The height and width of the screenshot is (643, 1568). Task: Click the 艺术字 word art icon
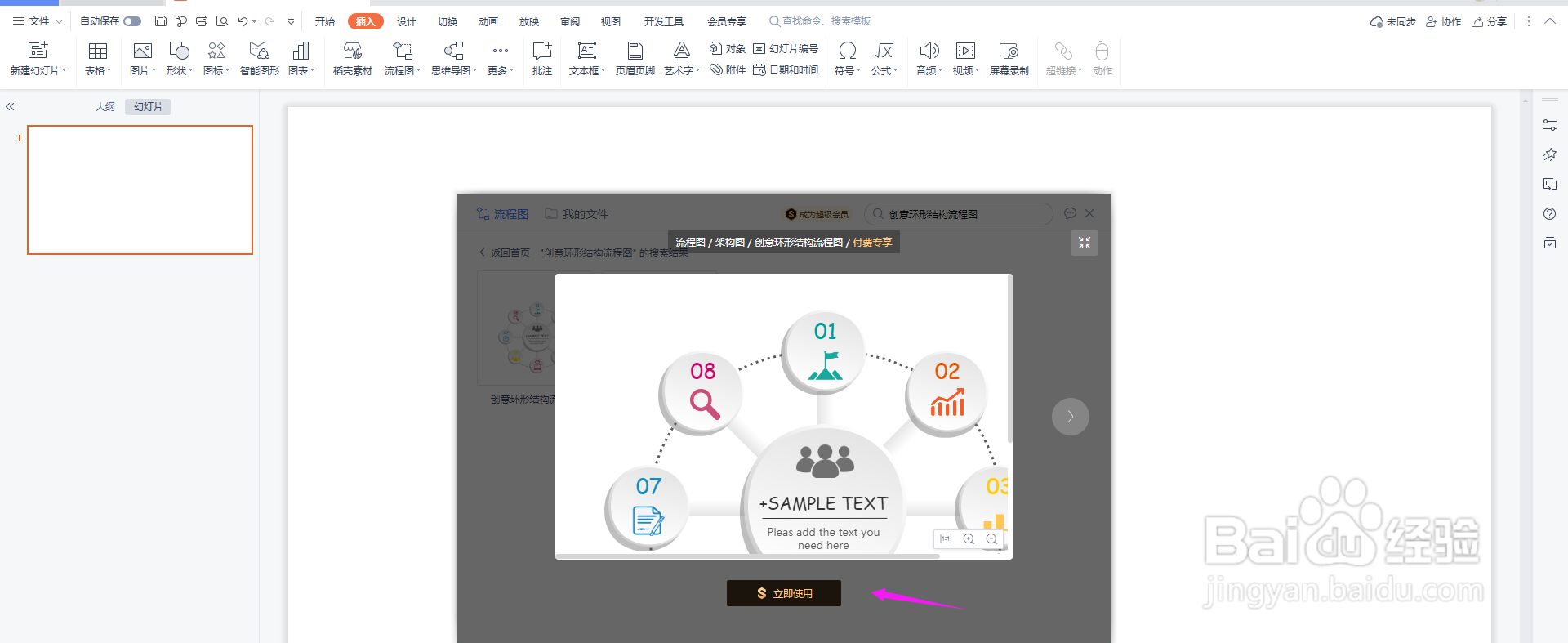coord(681,51)
